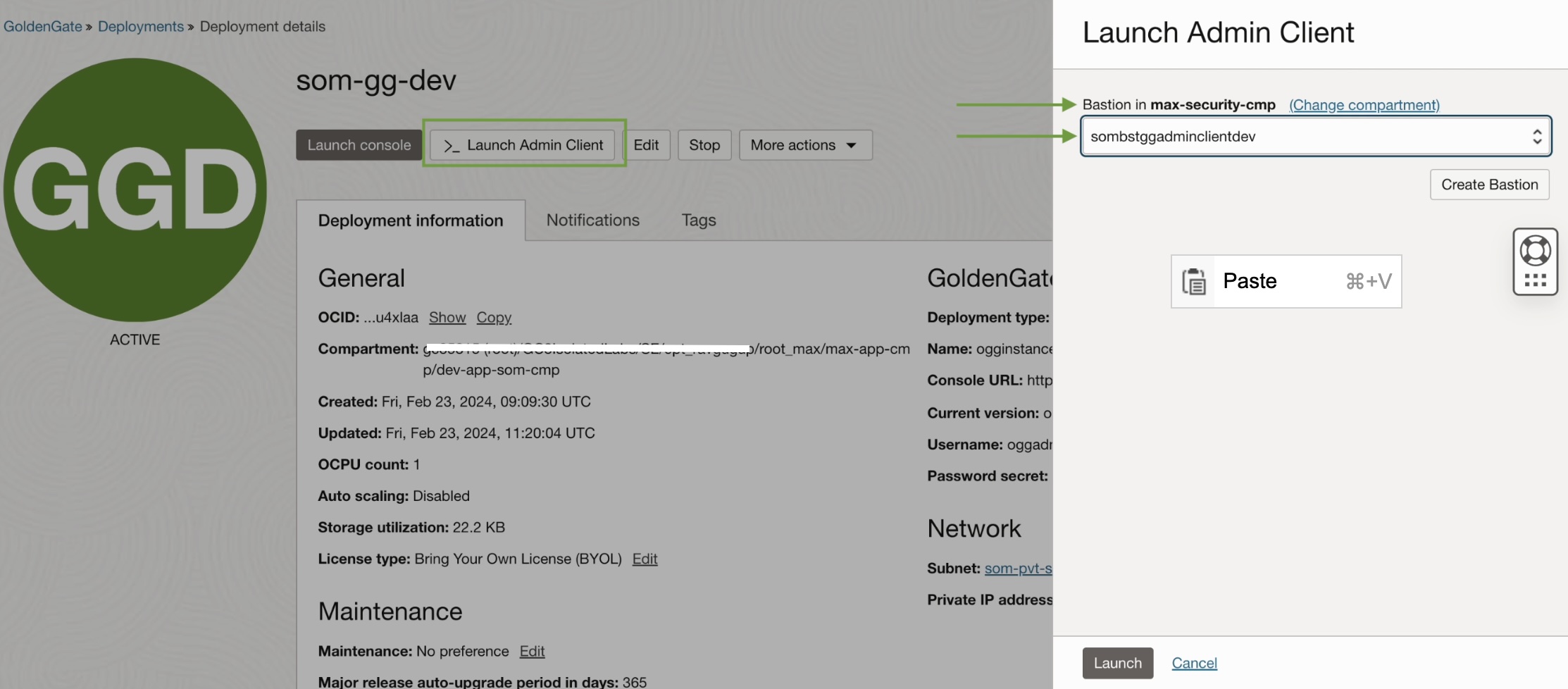This screenshot has width=1568, height=689.
Task: Click the Created date Fri, Feb 23, 2024, 09:09:30 UTC
Action: point(486,402)
